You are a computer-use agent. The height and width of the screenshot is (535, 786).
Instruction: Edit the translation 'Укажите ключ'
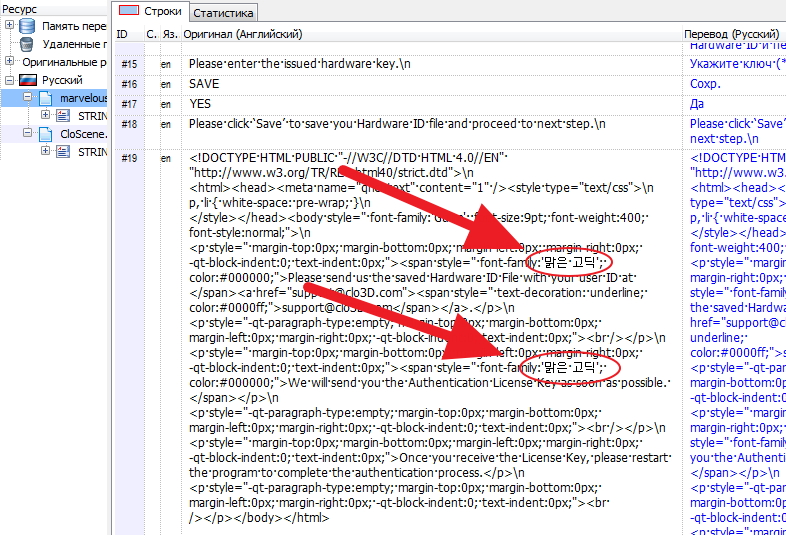737,64
